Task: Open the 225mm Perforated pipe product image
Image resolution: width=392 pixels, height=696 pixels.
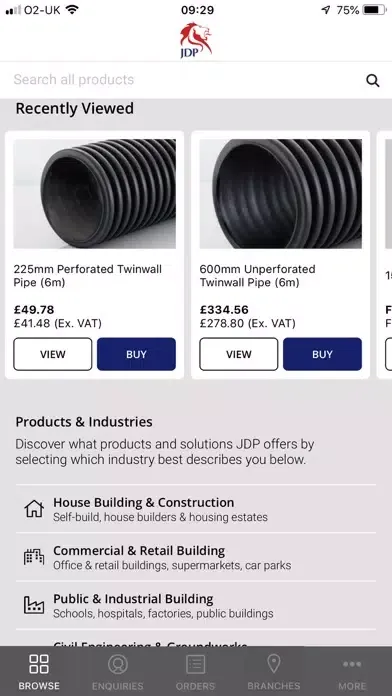Action: coord(95,194)
